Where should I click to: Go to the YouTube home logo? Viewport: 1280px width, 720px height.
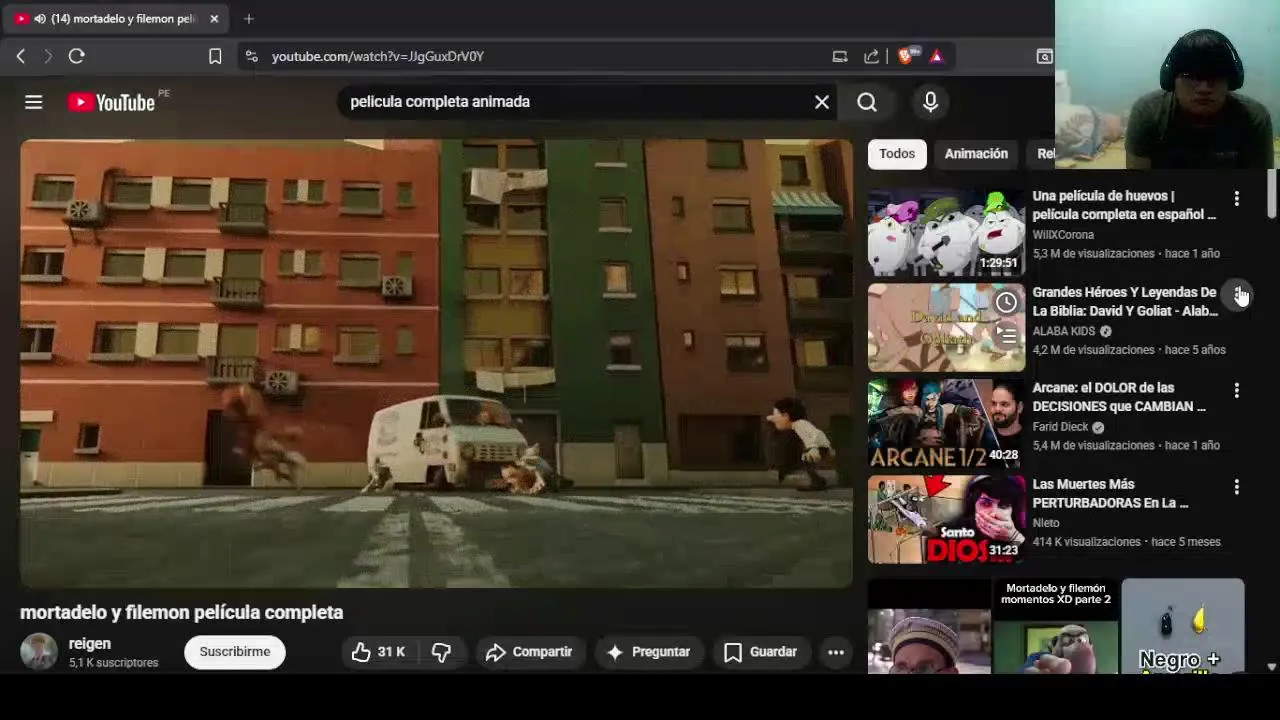point(111,102)
